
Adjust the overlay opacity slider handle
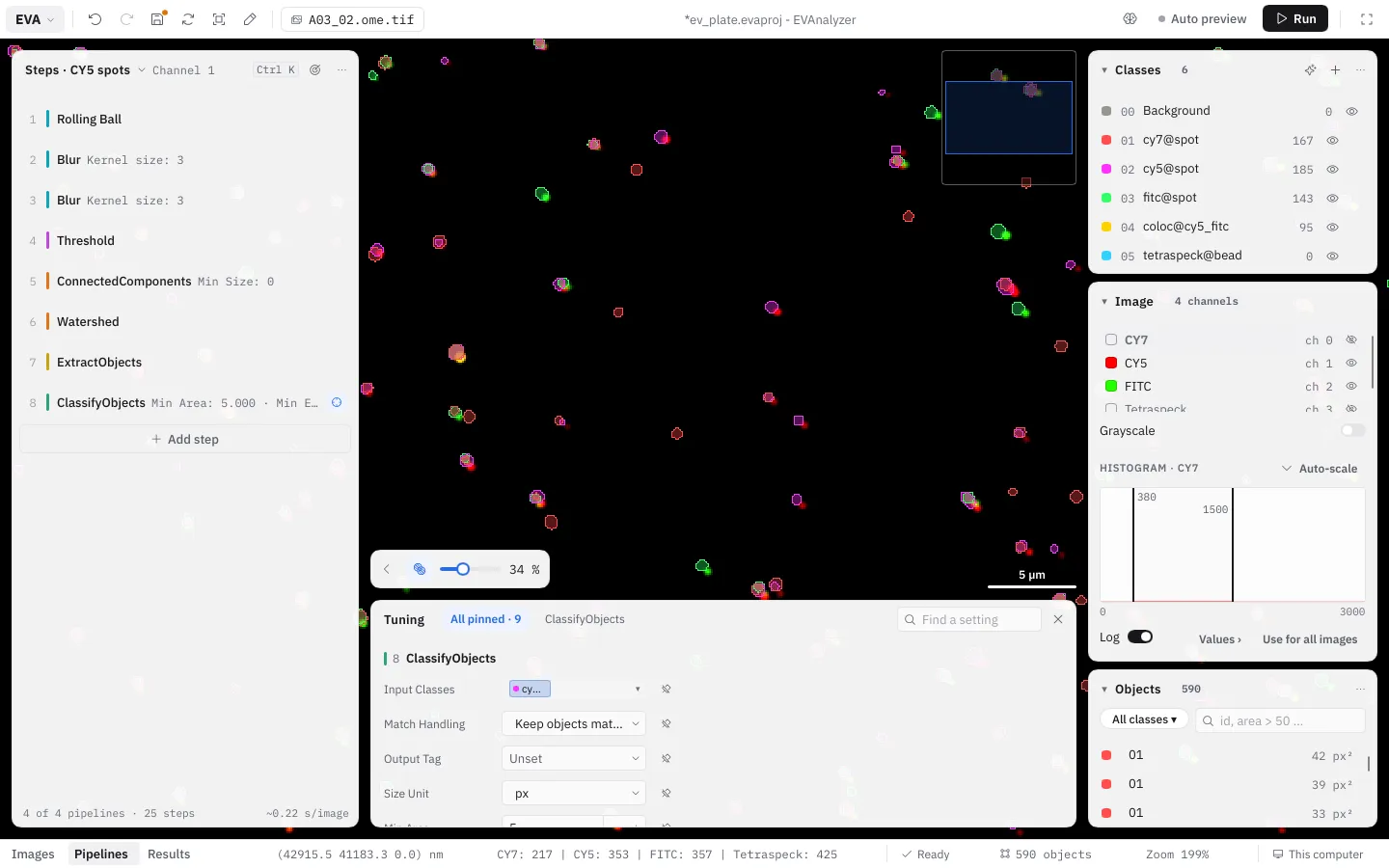coord(463,569)
